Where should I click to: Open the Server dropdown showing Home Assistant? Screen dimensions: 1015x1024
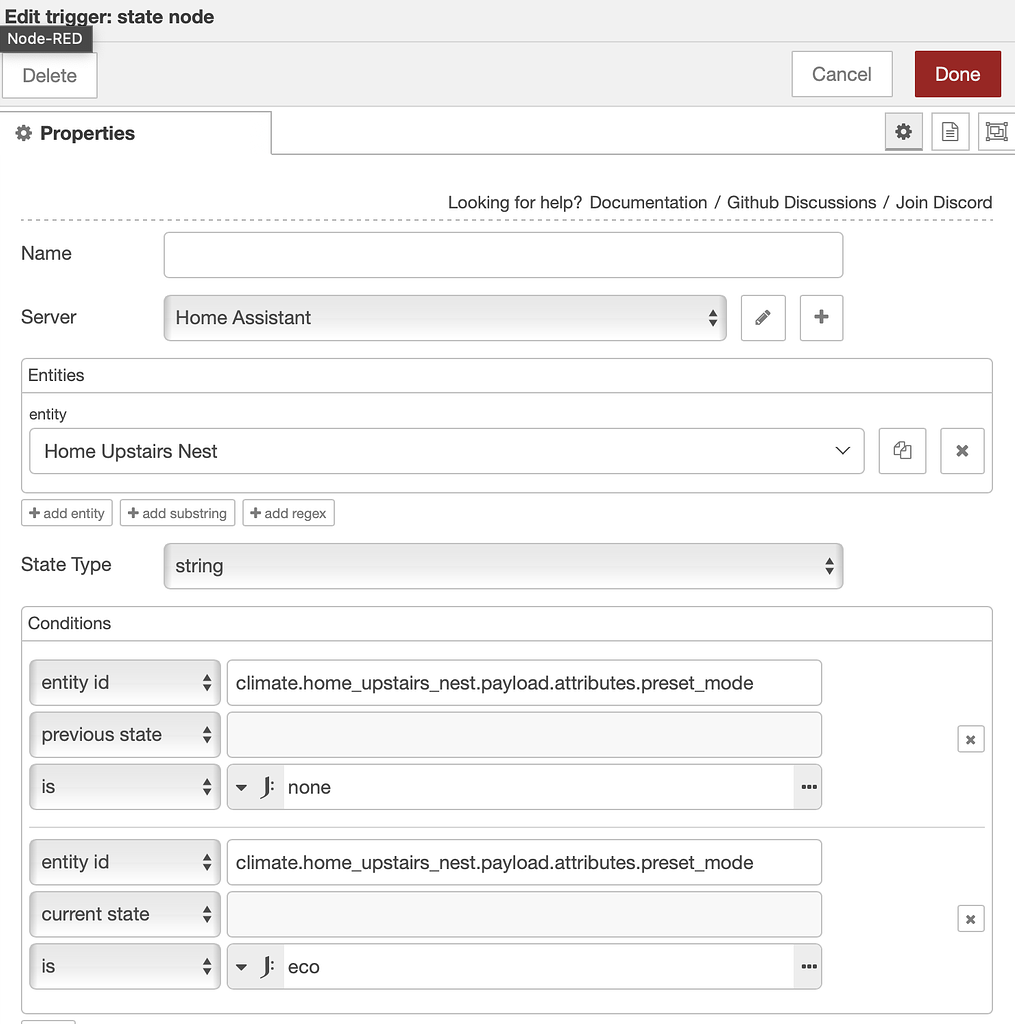pos(445,318)
